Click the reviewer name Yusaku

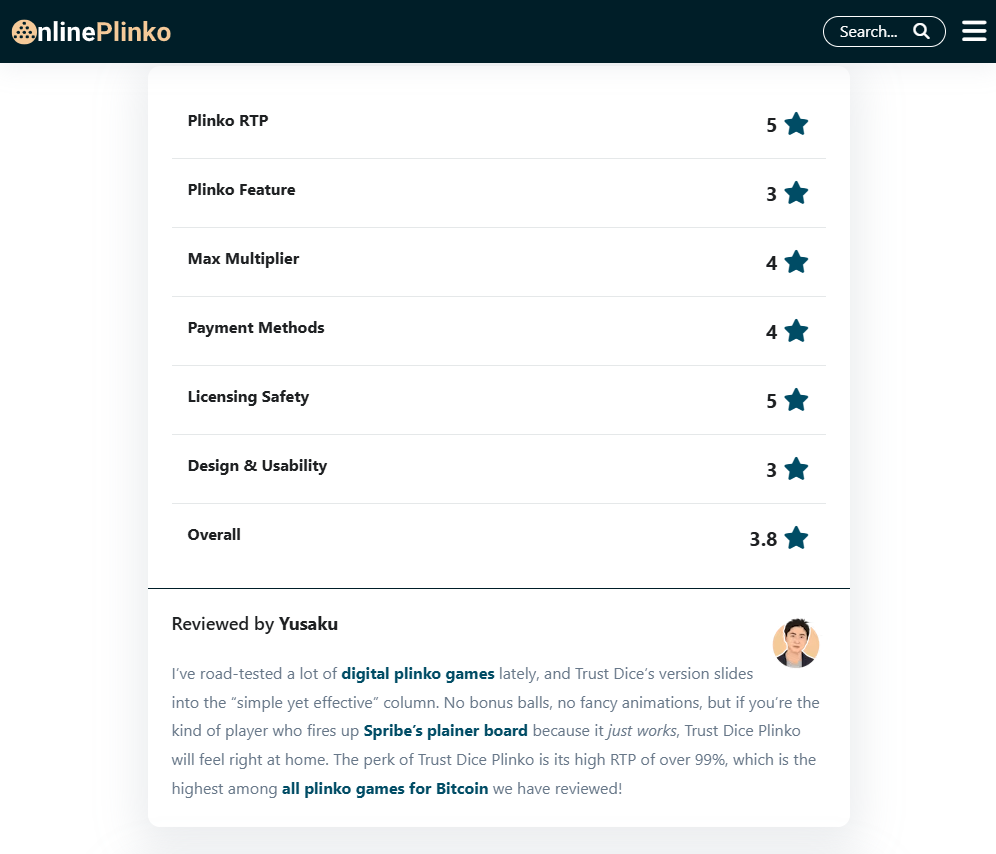(308, 624)
